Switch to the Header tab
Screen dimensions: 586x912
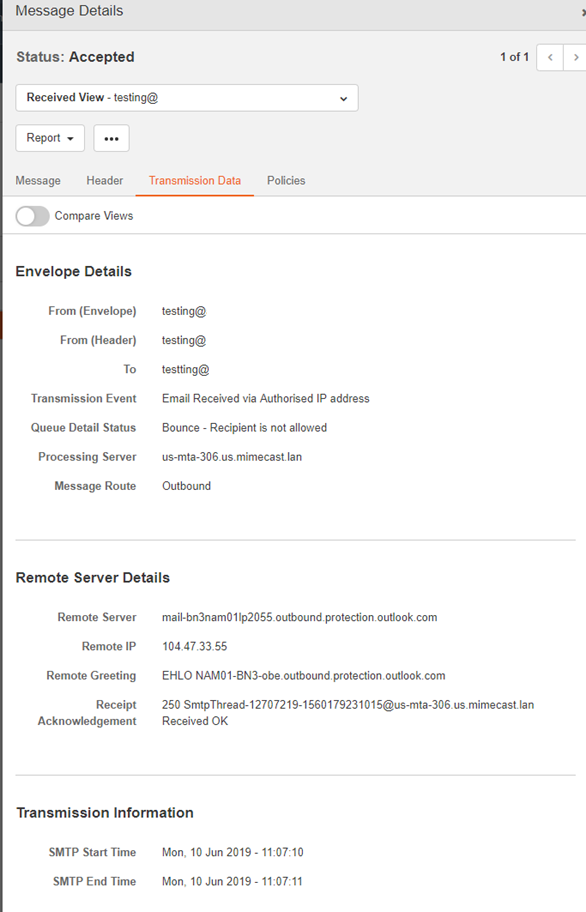click(x=105, y=181)
